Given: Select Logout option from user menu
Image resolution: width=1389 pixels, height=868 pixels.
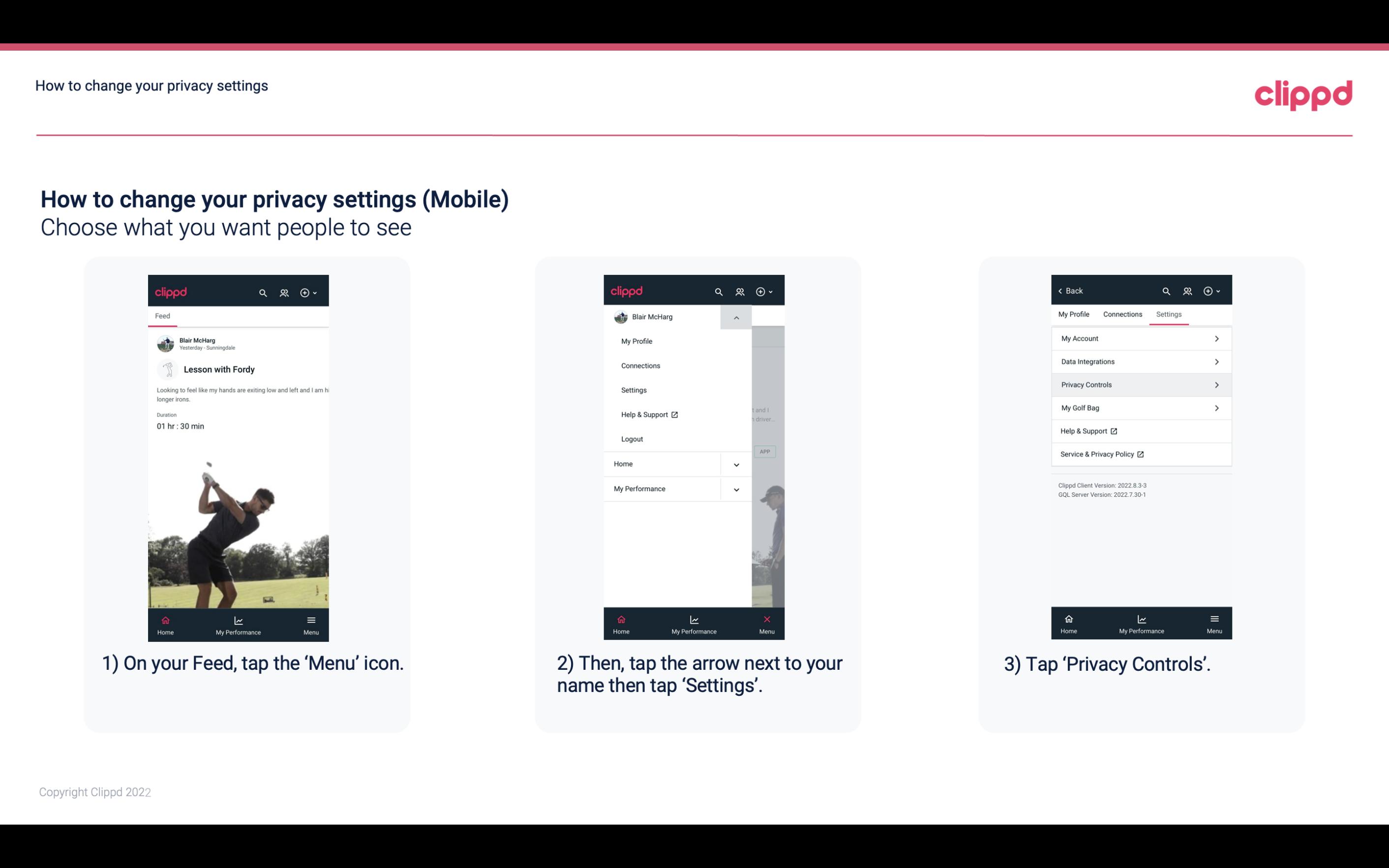Looking at the screenshot, I should (x=632, y=439).
